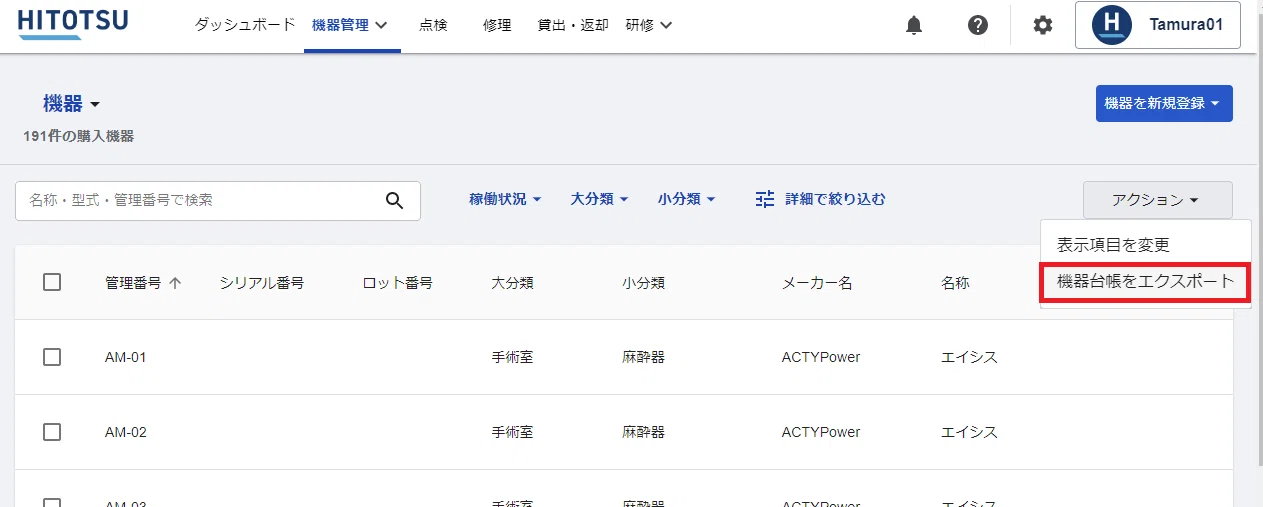Click the sort arrow beside 管理番号
Screen dimensions: 1263x507
click(176, 283)
